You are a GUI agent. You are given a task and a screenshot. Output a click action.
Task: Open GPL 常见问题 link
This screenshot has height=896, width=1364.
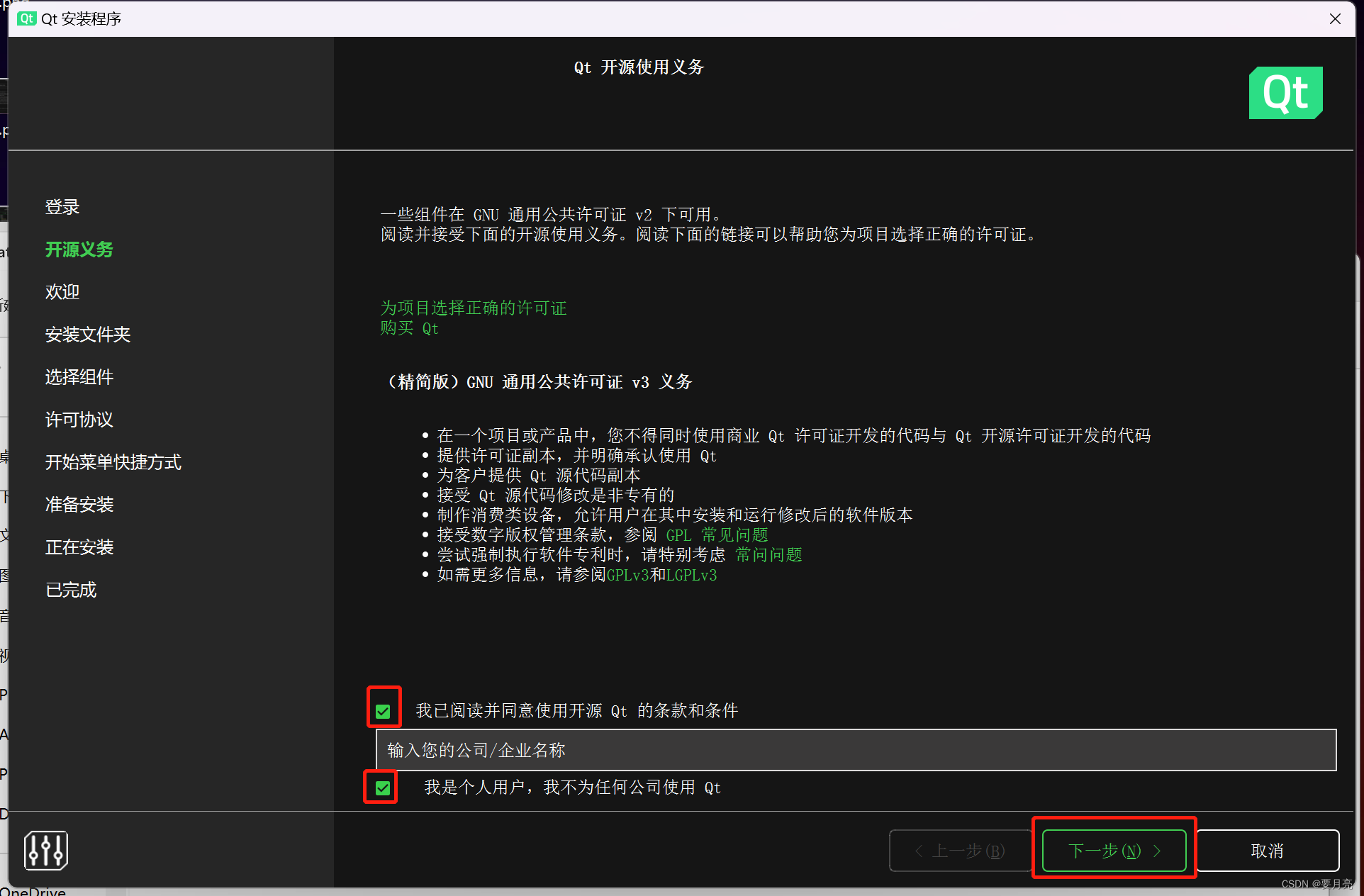(717, 535)
